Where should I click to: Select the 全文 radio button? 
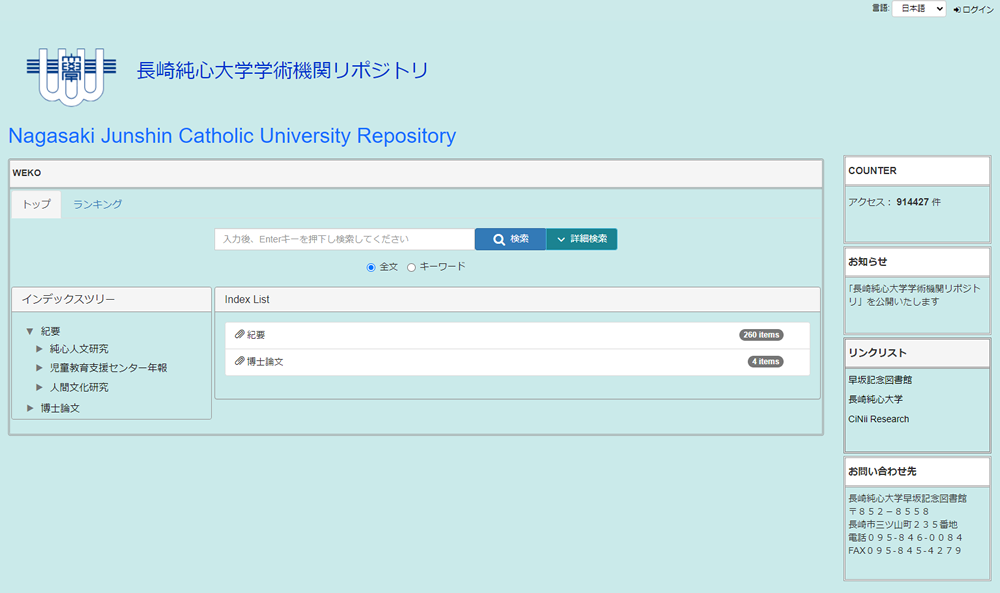[x=371, y=267]
